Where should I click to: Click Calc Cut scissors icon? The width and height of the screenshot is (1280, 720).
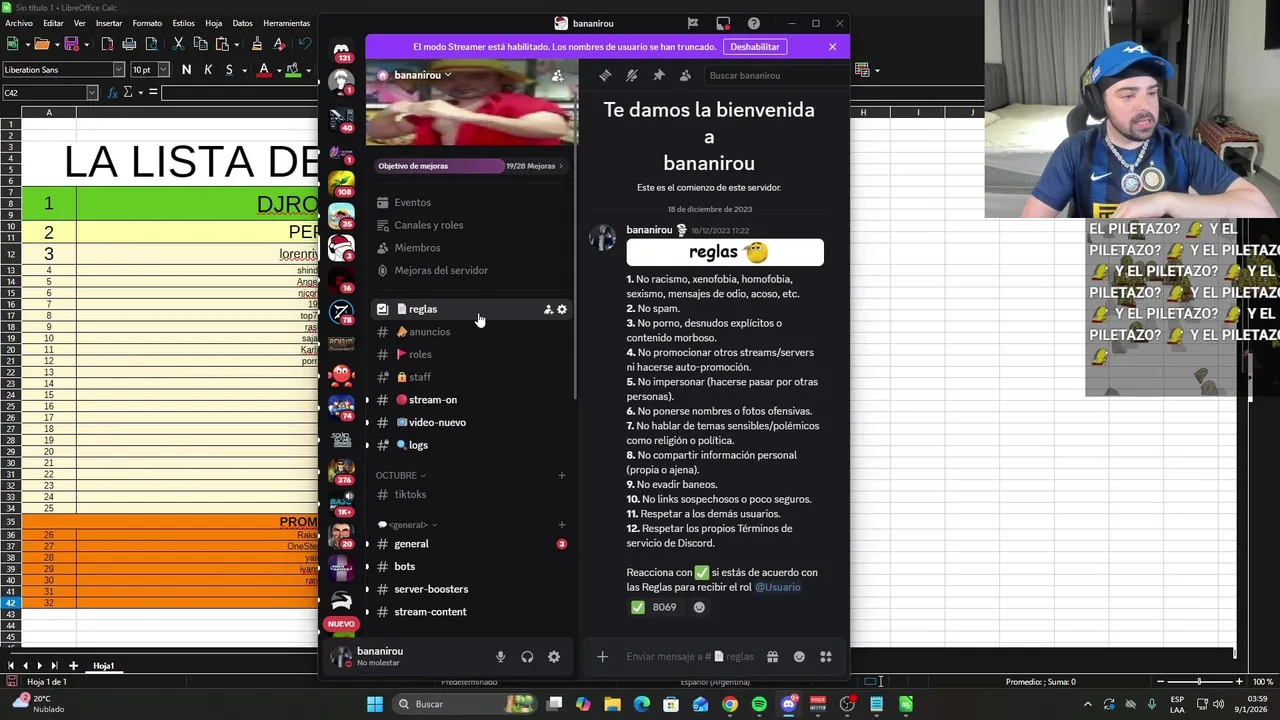coord(178,44)
